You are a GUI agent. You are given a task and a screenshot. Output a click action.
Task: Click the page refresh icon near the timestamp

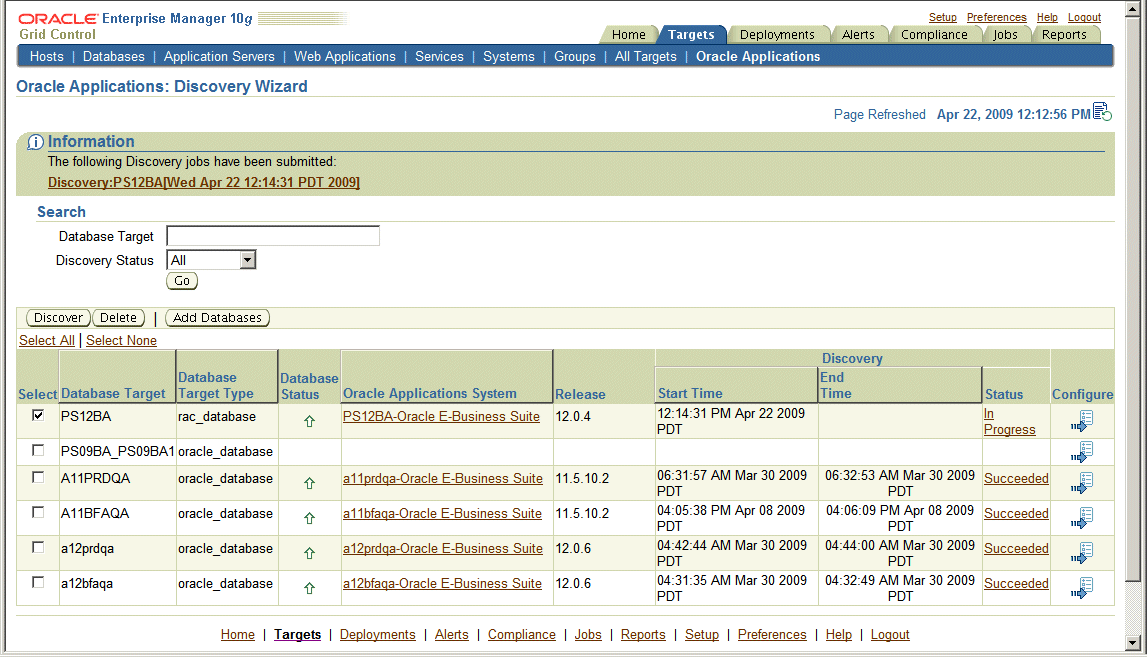pos(1102,112)
